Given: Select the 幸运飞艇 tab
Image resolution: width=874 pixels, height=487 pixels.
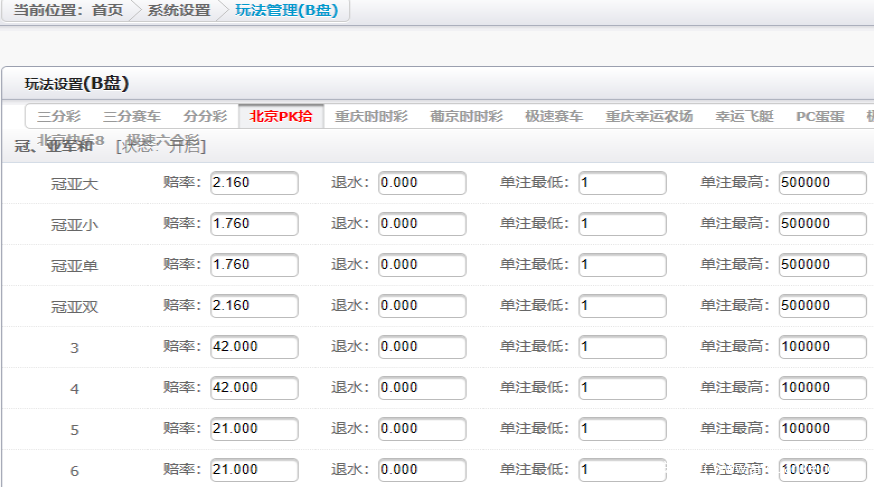Looking at the screenshot, I should (744, 116).
